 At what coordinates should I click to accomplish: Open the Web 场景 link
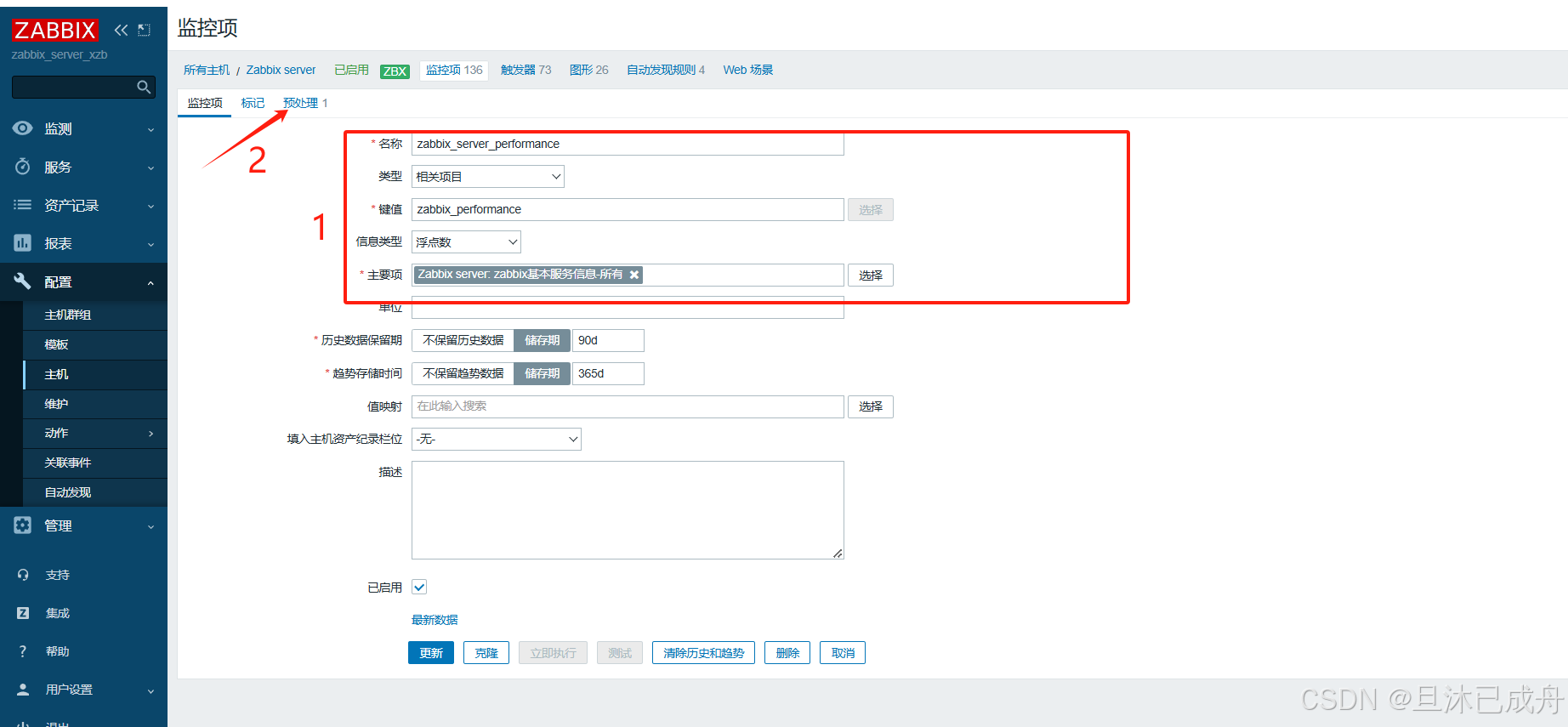pyautogui.click(x=748, y=70)
